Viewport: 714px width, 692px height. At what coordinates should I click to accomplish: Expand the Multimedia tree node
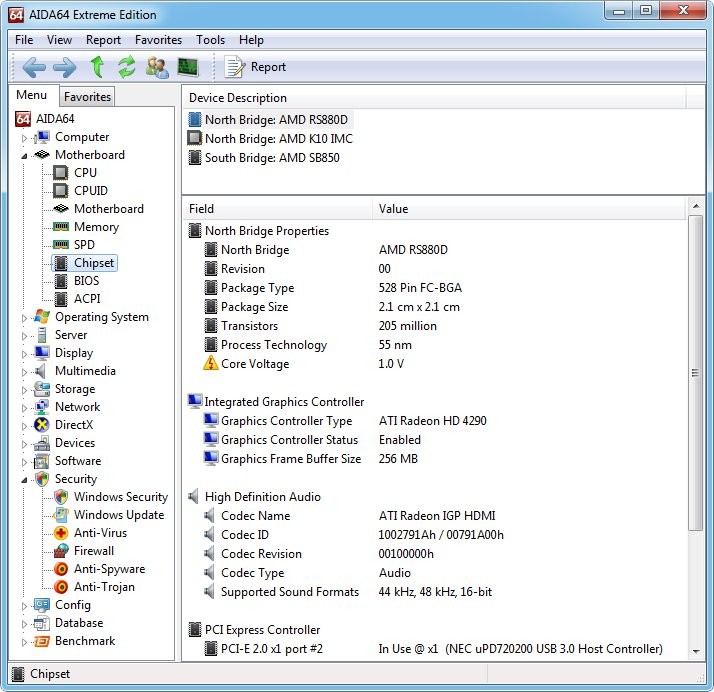[x=25, y=372]
